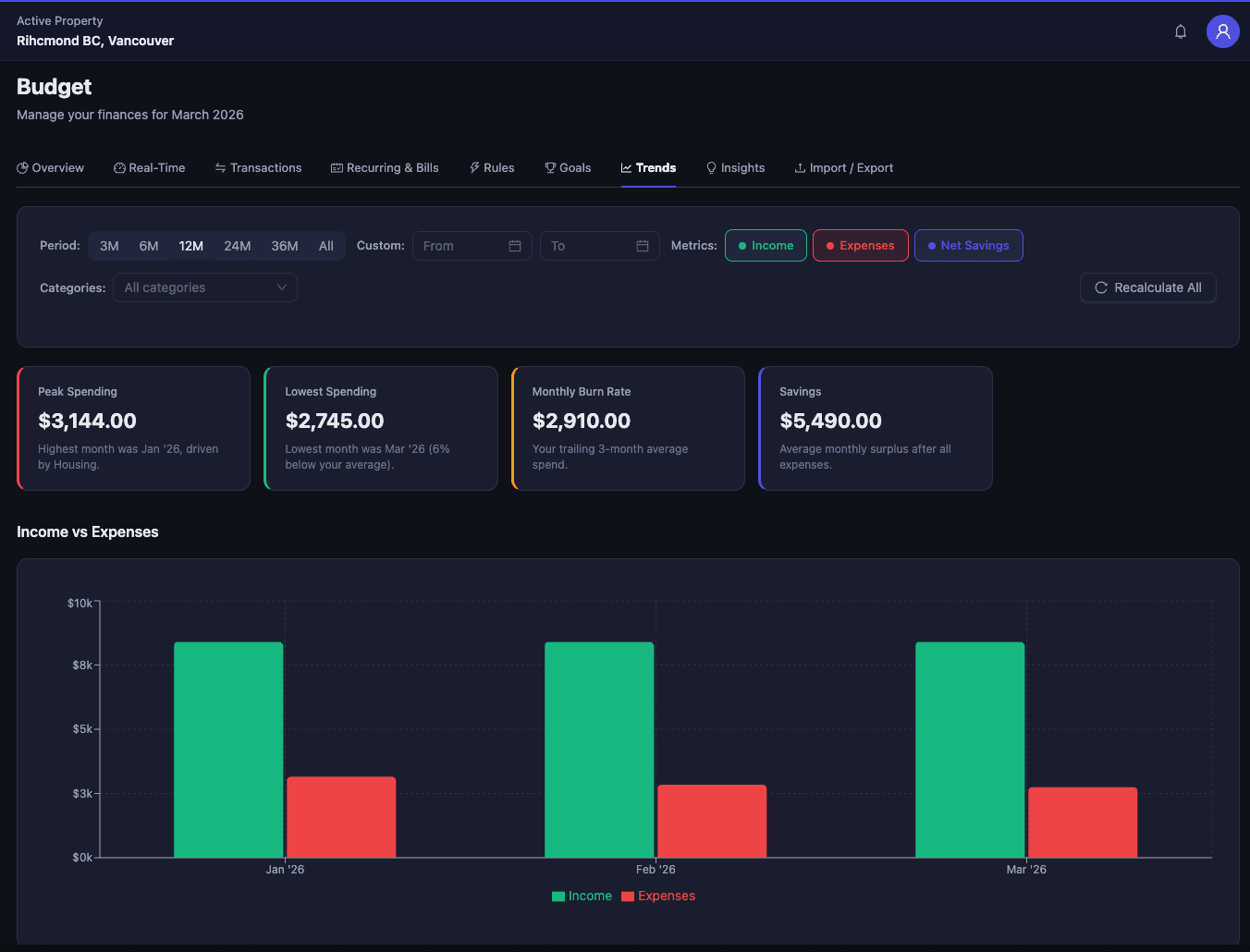This screenshot has width=1250, height=952.
Task: Click the calendar icon in From field
Action: pyautogui.click(x=515, y=246)
